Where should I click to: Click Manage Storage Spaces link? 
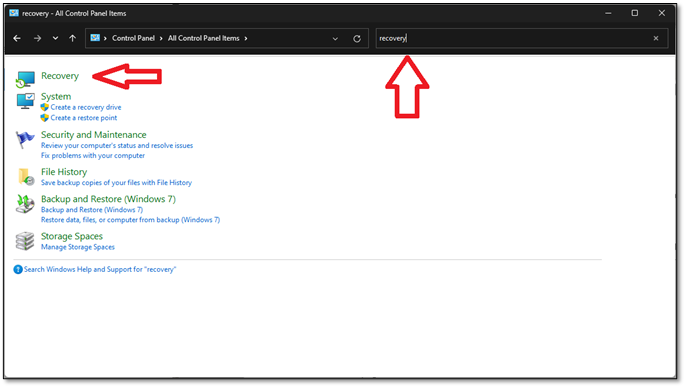[x=78, y=247]
